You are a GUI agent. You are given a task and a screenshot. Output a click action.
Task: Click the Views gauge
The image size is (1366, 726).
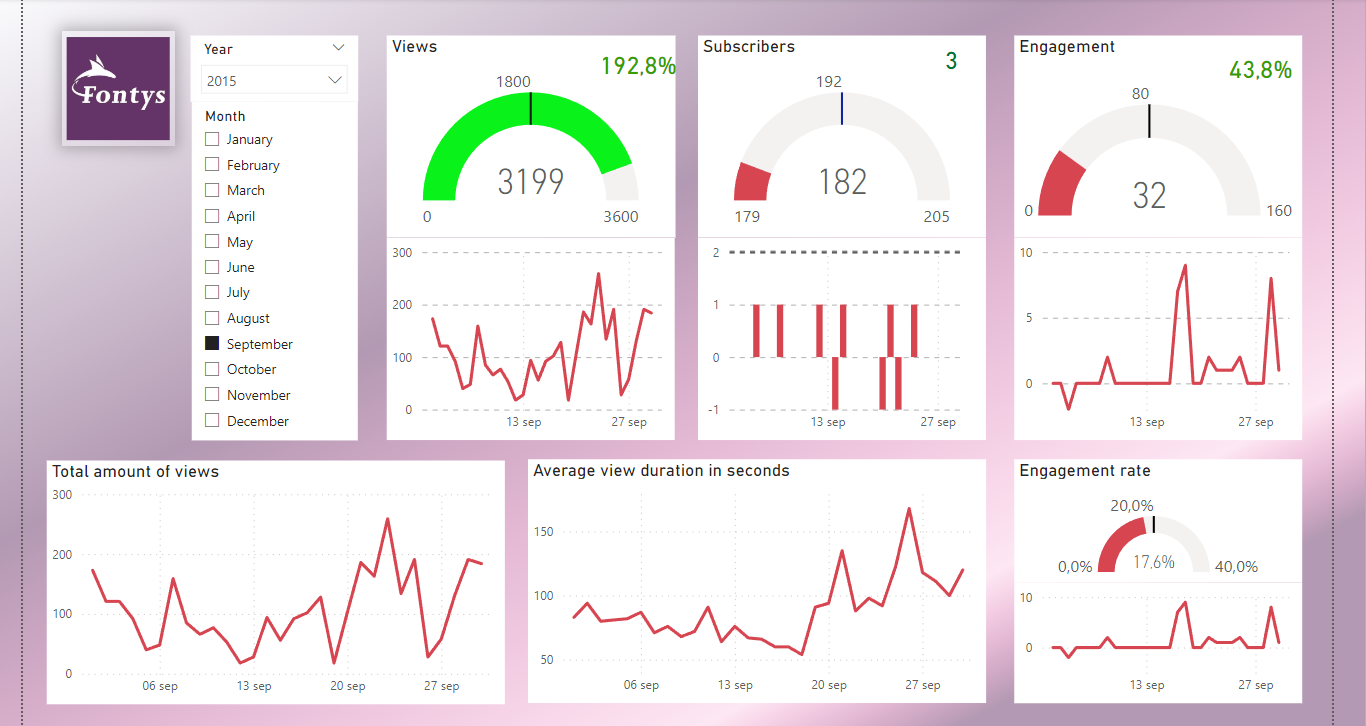tap(530, 150)
